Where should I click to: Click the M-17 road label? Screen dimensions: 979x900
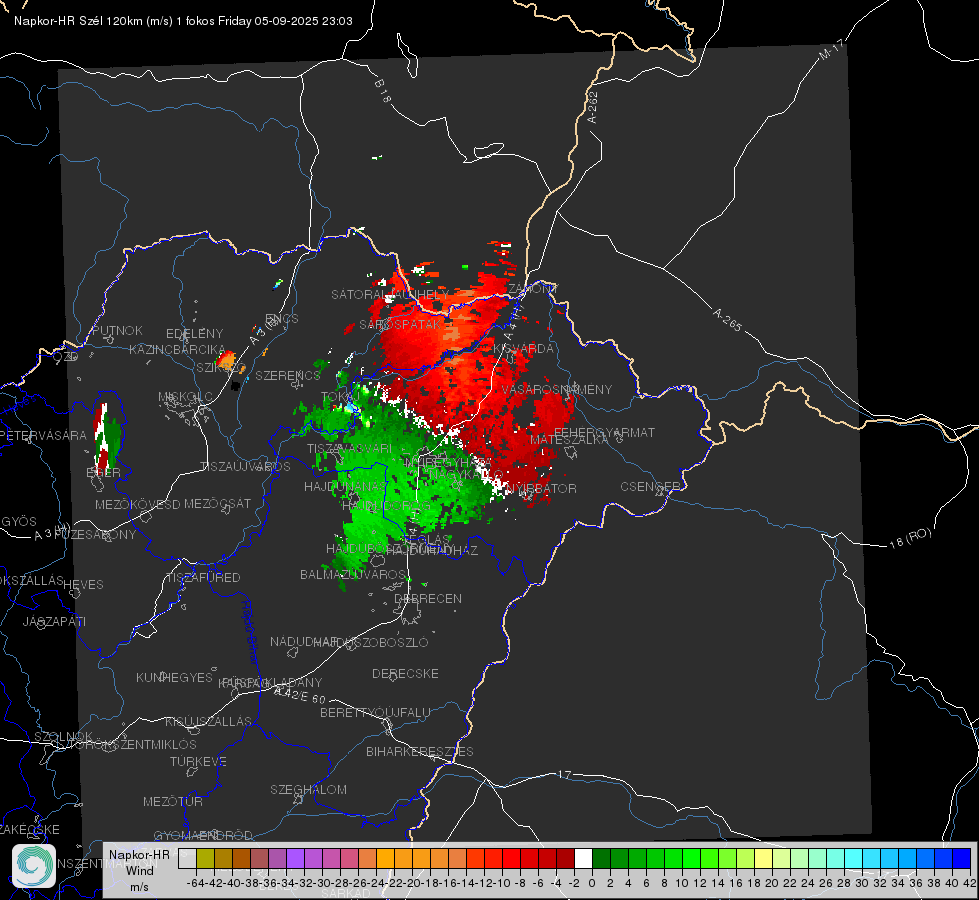[832, 49]
